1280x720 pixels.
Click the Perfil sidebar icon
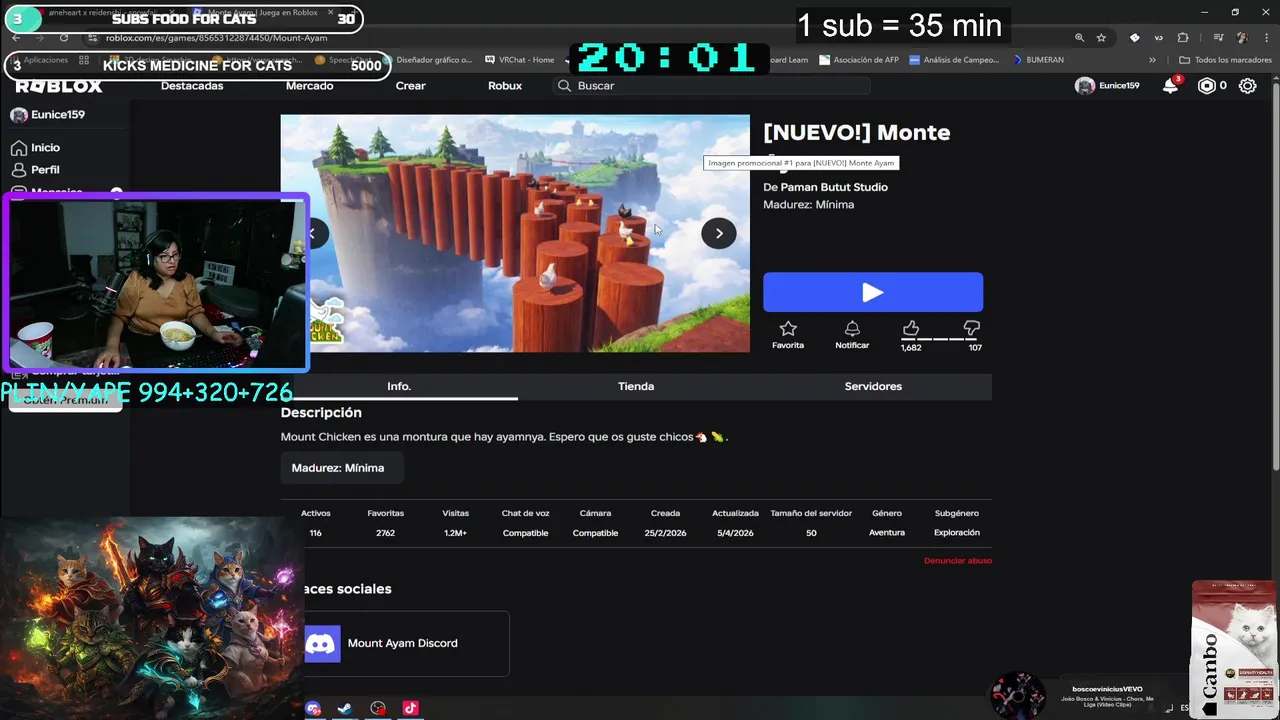pos(18,170)
